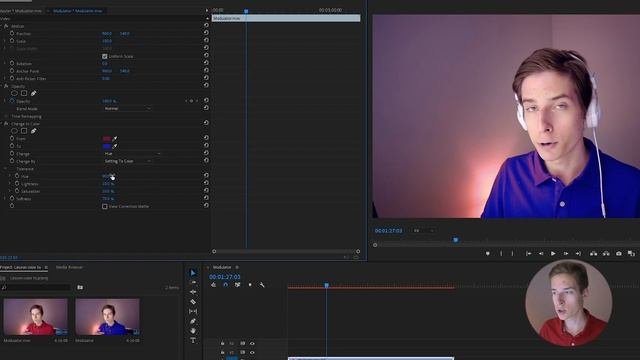Reset the Hue tolerance parameter
The height and width of the screenshot is (360, 640).
(x=206, y=176)
